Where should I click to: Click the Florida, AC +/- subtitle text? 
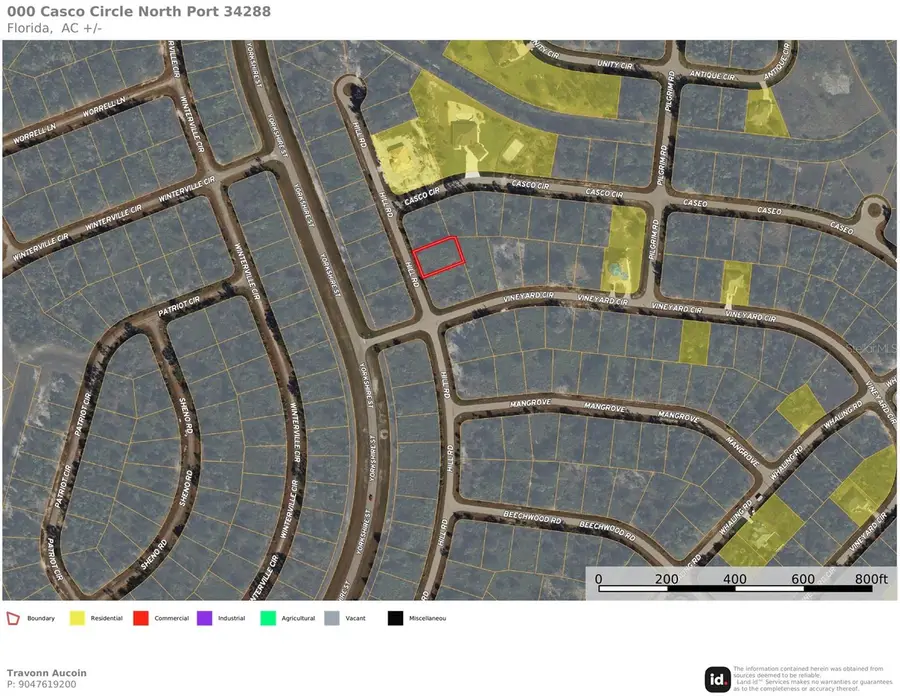point(54,27)
